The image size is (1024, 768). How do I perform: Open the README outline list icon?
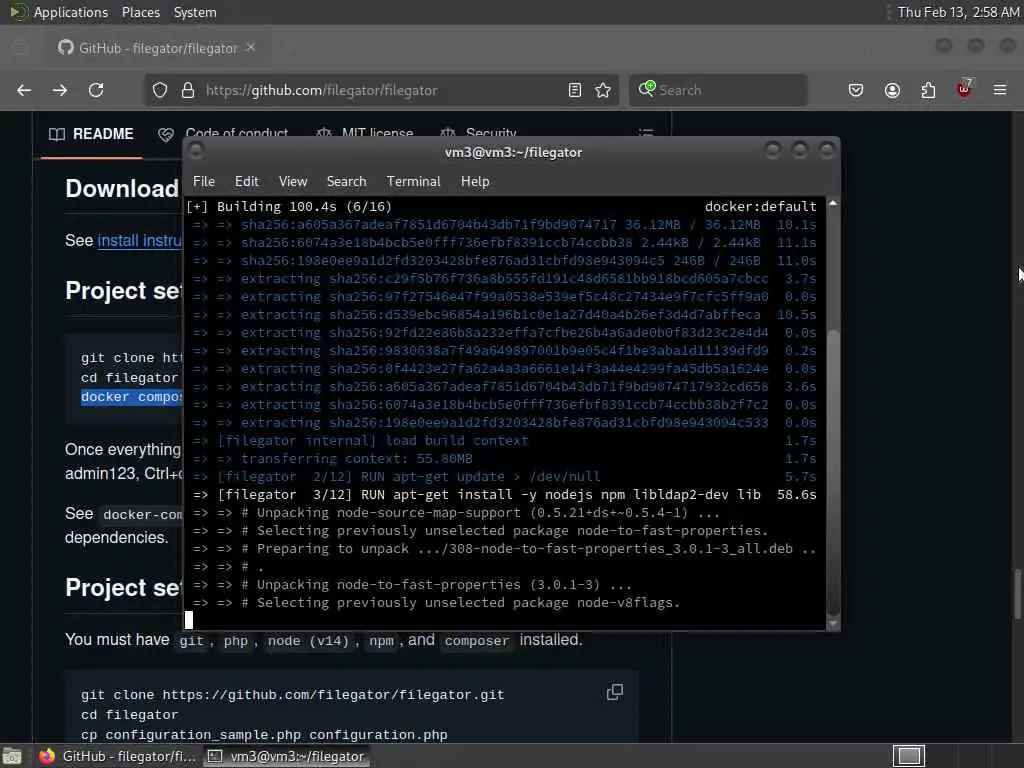pyautogui.click(x=646, y=133)
